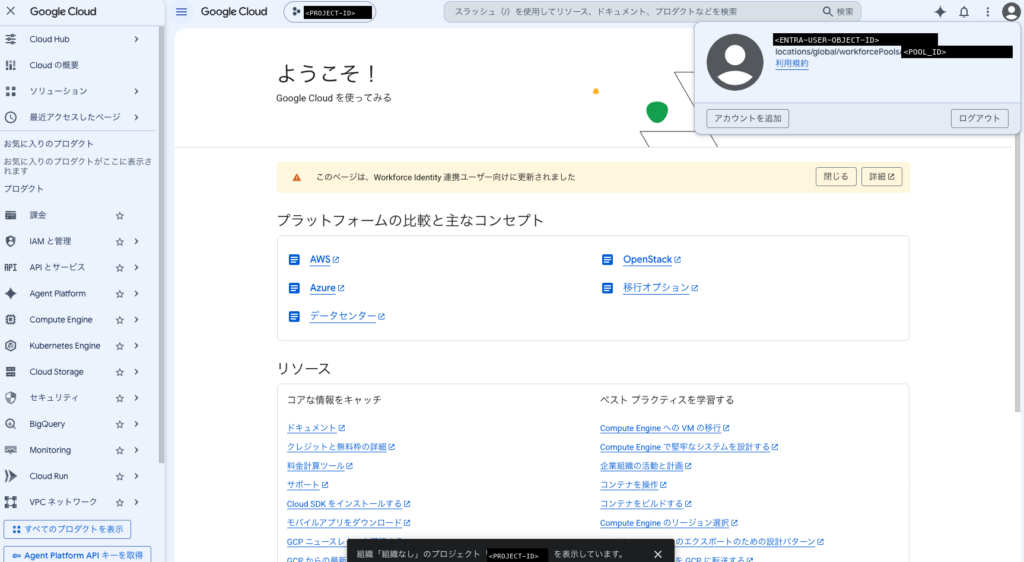This screenshot has height=562, width=1024.
Task: Open the コンテナをビルドする link
Action: 645,504
